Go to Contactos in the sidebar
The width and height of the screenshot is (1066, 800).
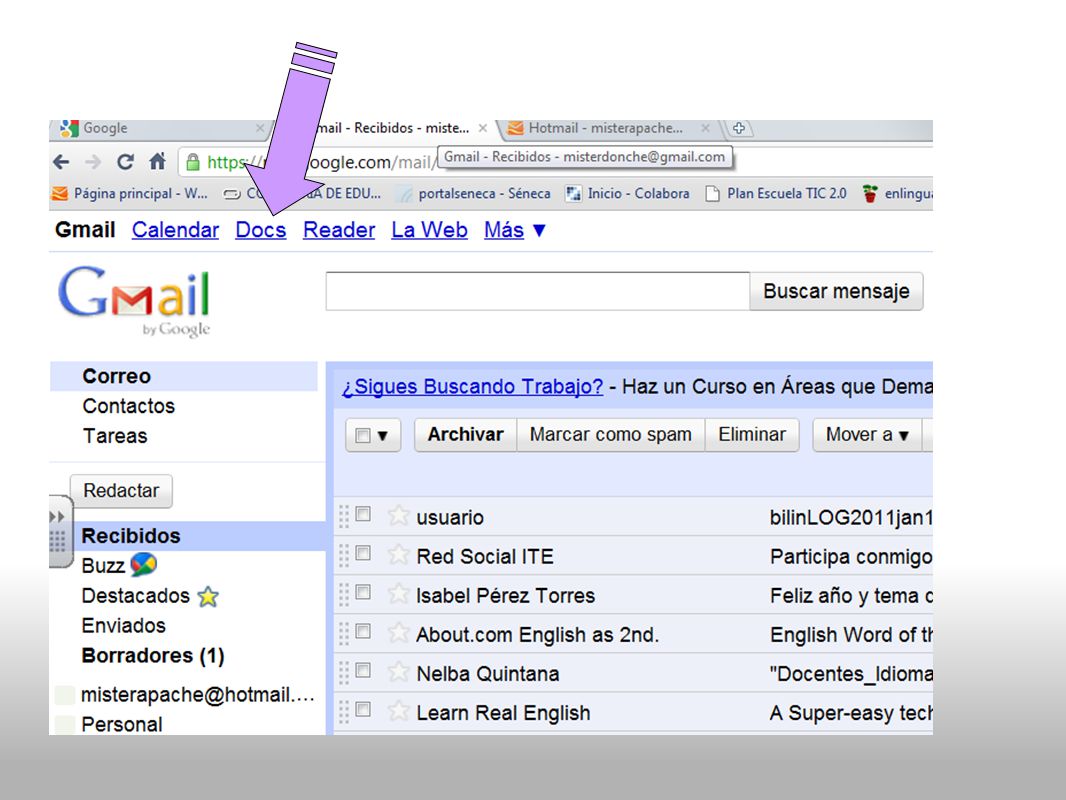click(128, 406)
